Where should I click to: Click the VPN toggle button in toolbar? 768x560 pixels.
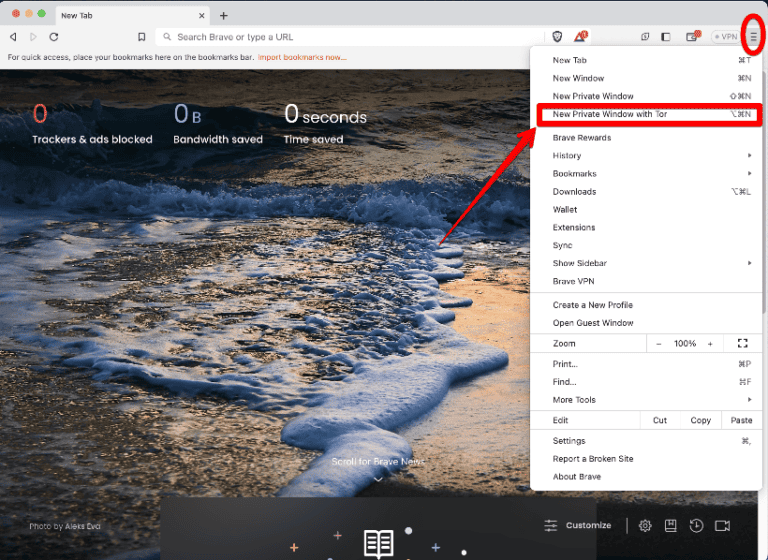pyautogui.click(x=725, y=37)
